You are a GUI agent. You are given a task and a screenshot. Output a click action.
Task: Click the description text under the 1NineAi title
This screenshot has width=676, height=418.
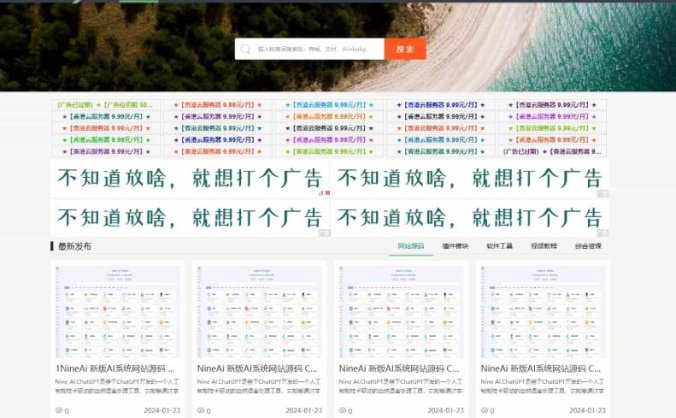117,386
